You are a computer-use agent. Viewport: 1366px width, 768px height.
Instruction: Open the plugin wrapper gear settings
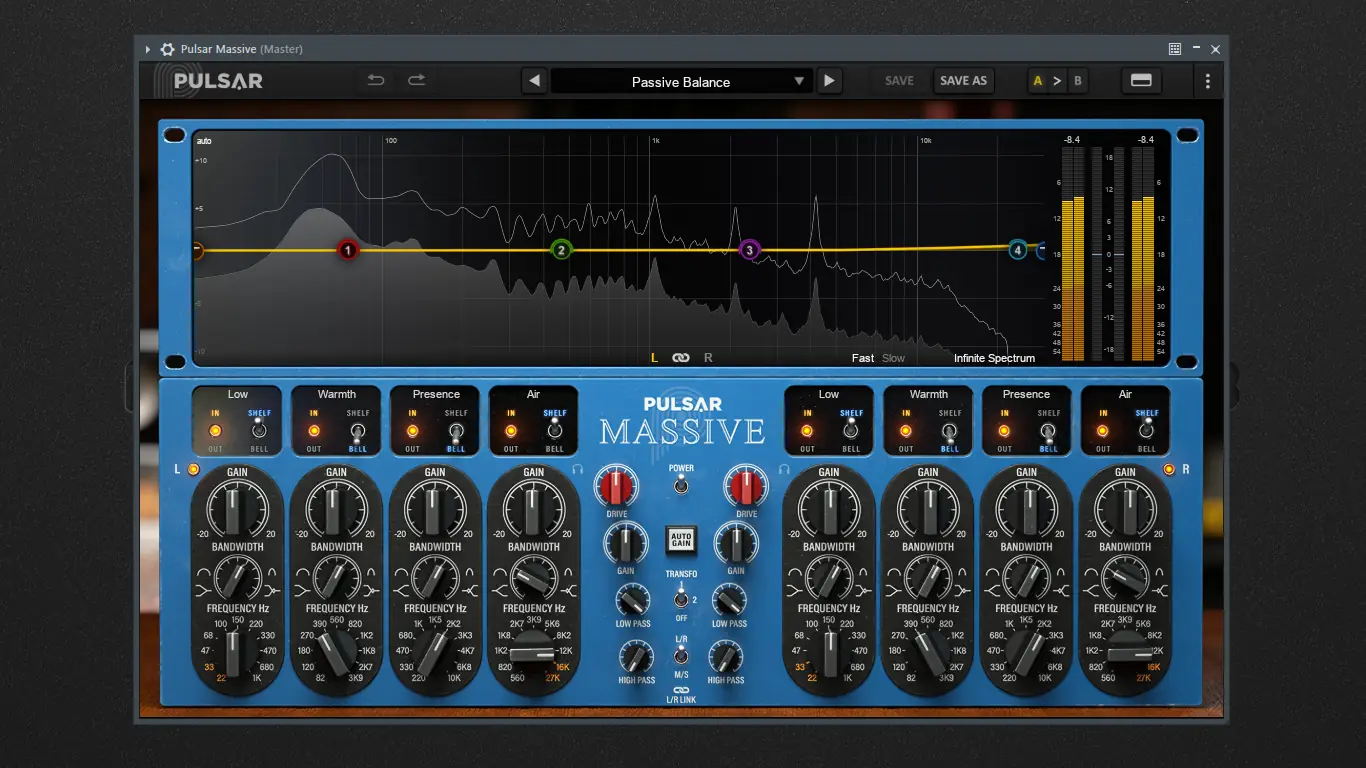167,49
